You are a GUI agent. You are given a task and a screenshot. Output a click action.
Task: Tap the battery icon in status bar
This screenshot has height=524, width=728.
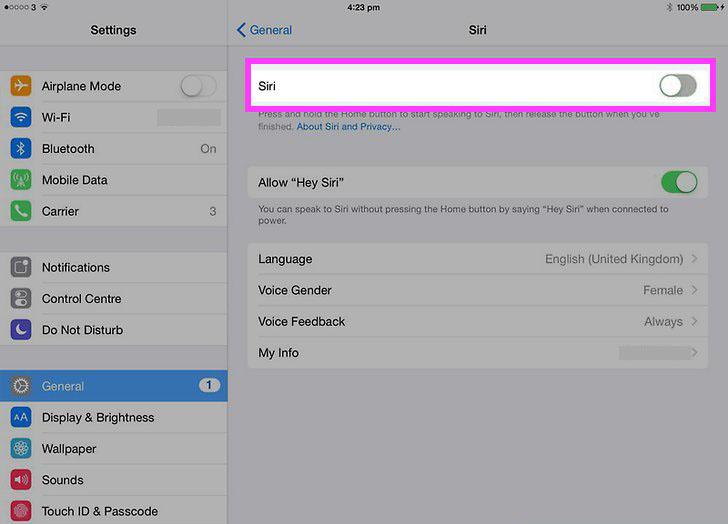coord(712,7)
